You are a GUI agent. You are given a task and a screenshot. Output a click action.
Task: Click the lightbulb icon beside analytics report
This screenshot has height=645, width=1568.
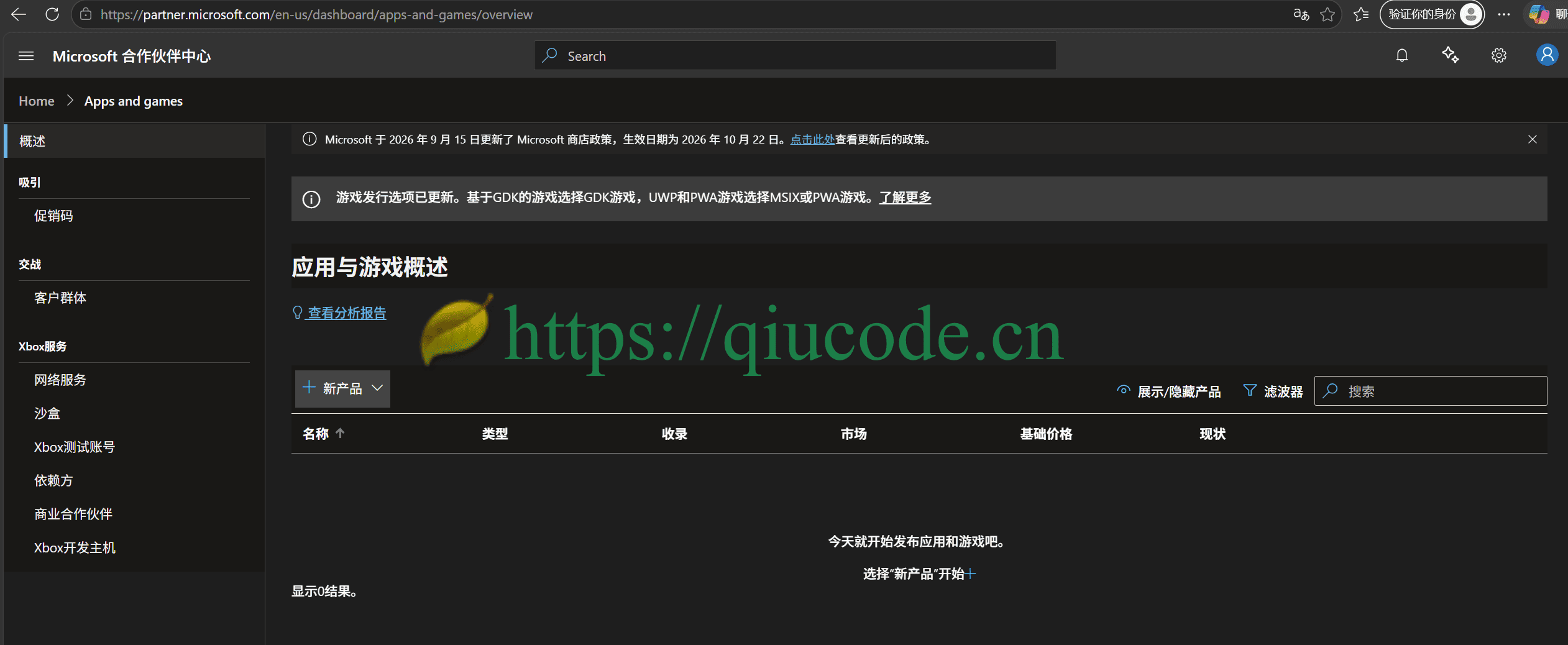(x=297, y=313)
